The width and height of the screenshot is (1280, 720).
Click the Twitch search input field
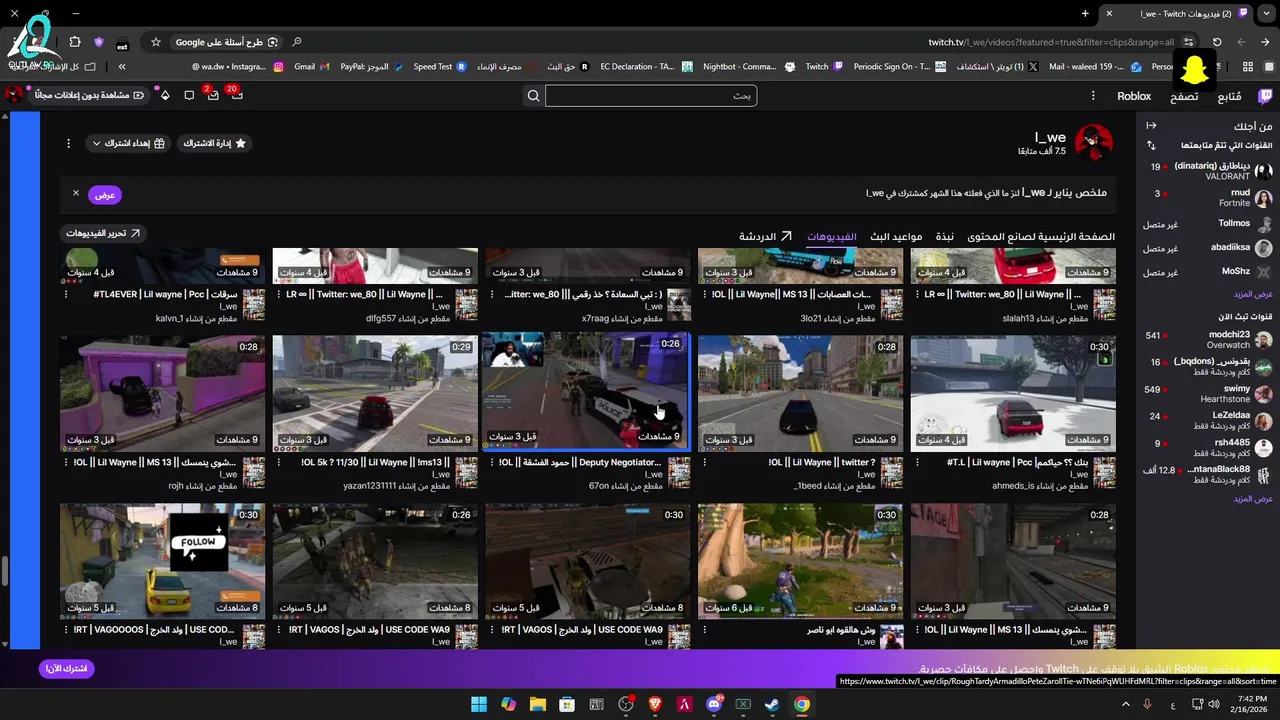pos(651,96)
